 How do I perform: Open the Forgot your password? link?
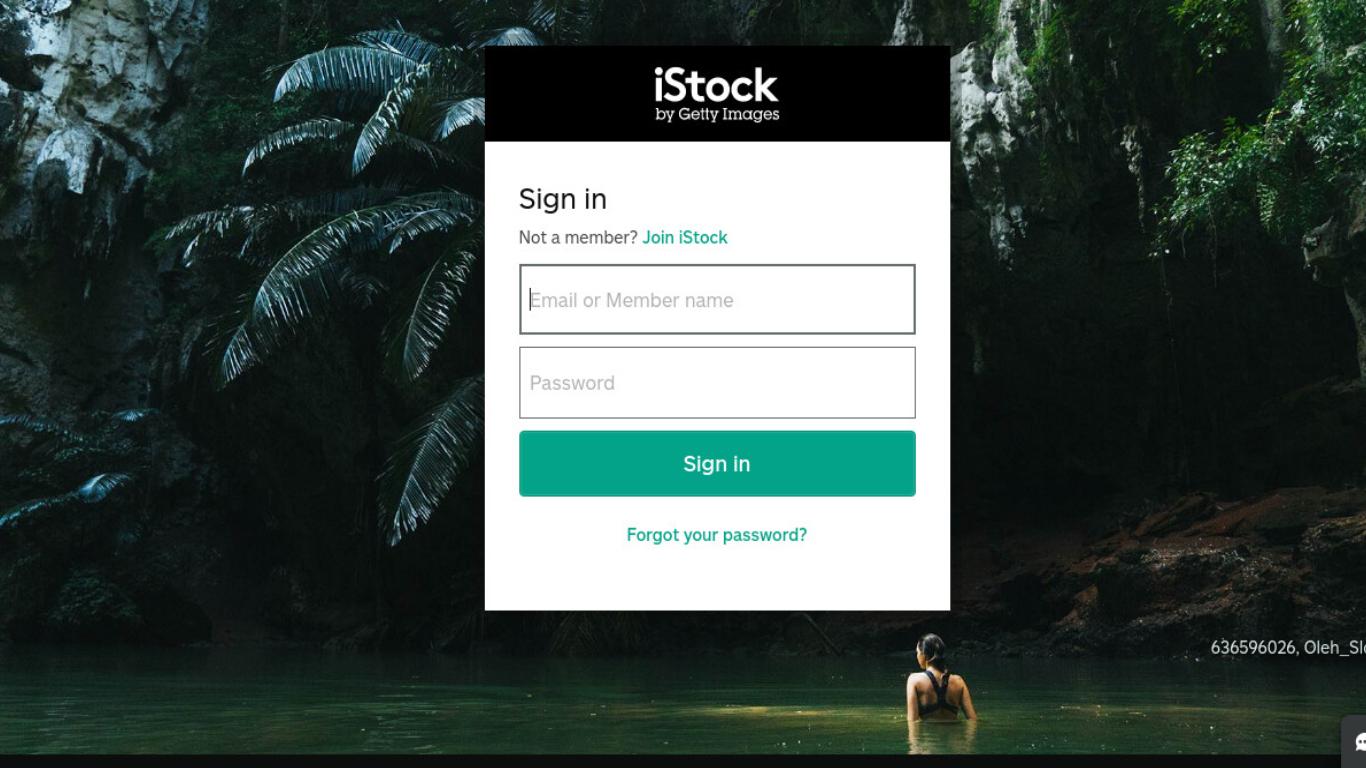click(717, 535)
